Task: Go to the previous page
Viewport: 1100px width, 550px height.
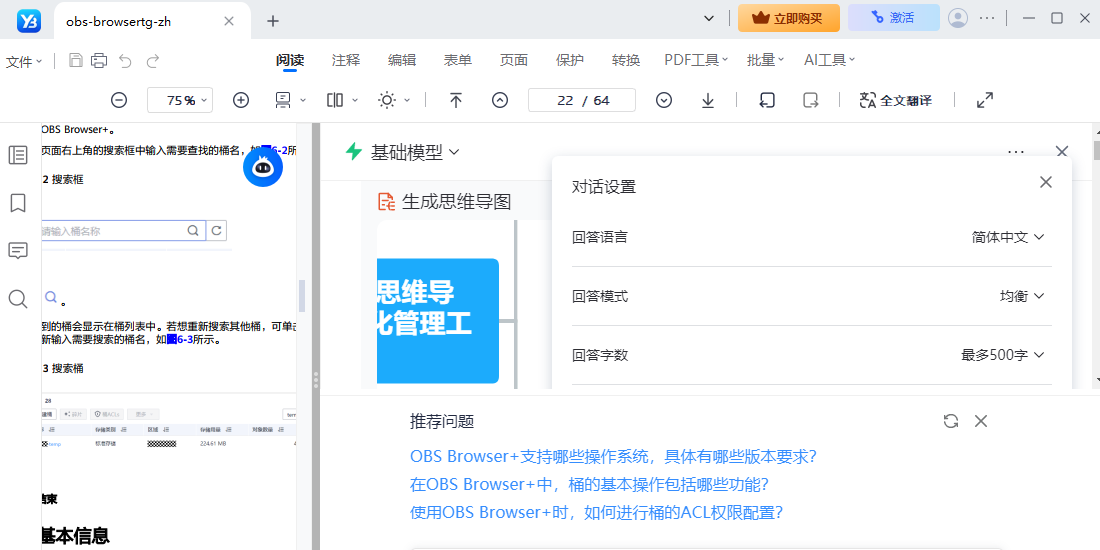Action: click(x=499, y=100)
